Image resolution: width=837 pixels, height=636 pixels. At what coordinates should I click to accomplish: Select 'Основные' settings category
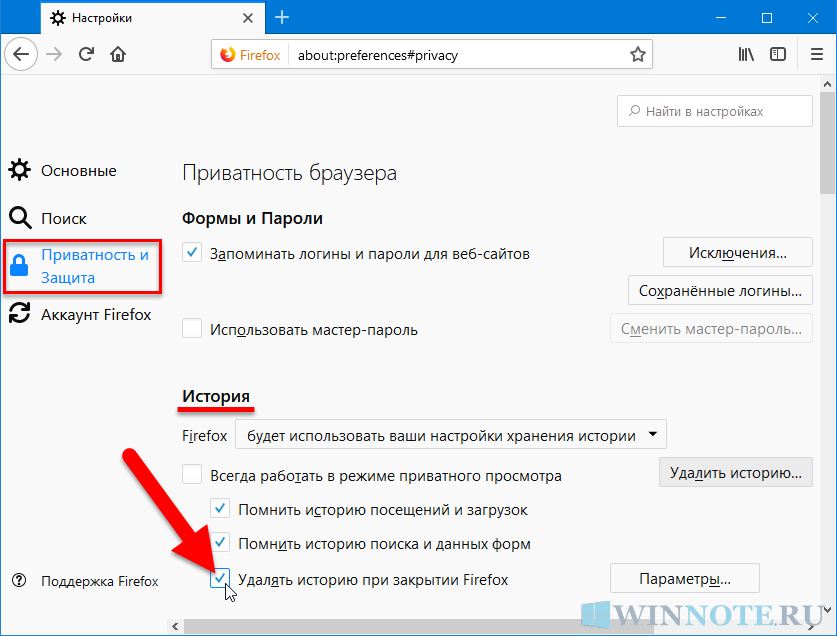[x=78, y=171]
